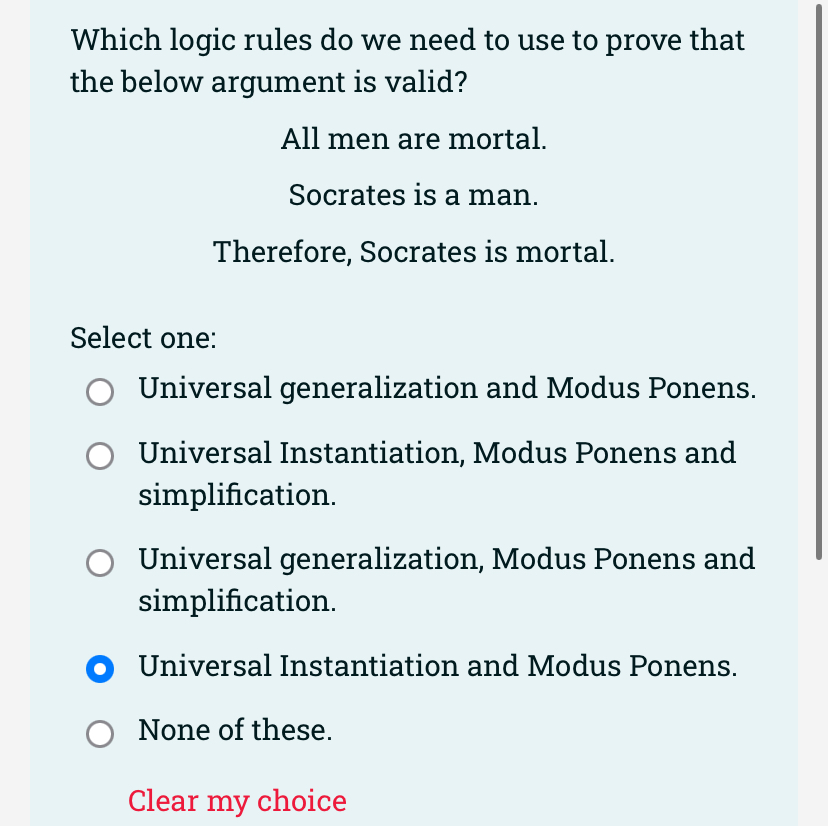The image size is (828, 826).
Task: Click the text "Universal generalization and Modus Ponens."
Action: click(447, 388)
